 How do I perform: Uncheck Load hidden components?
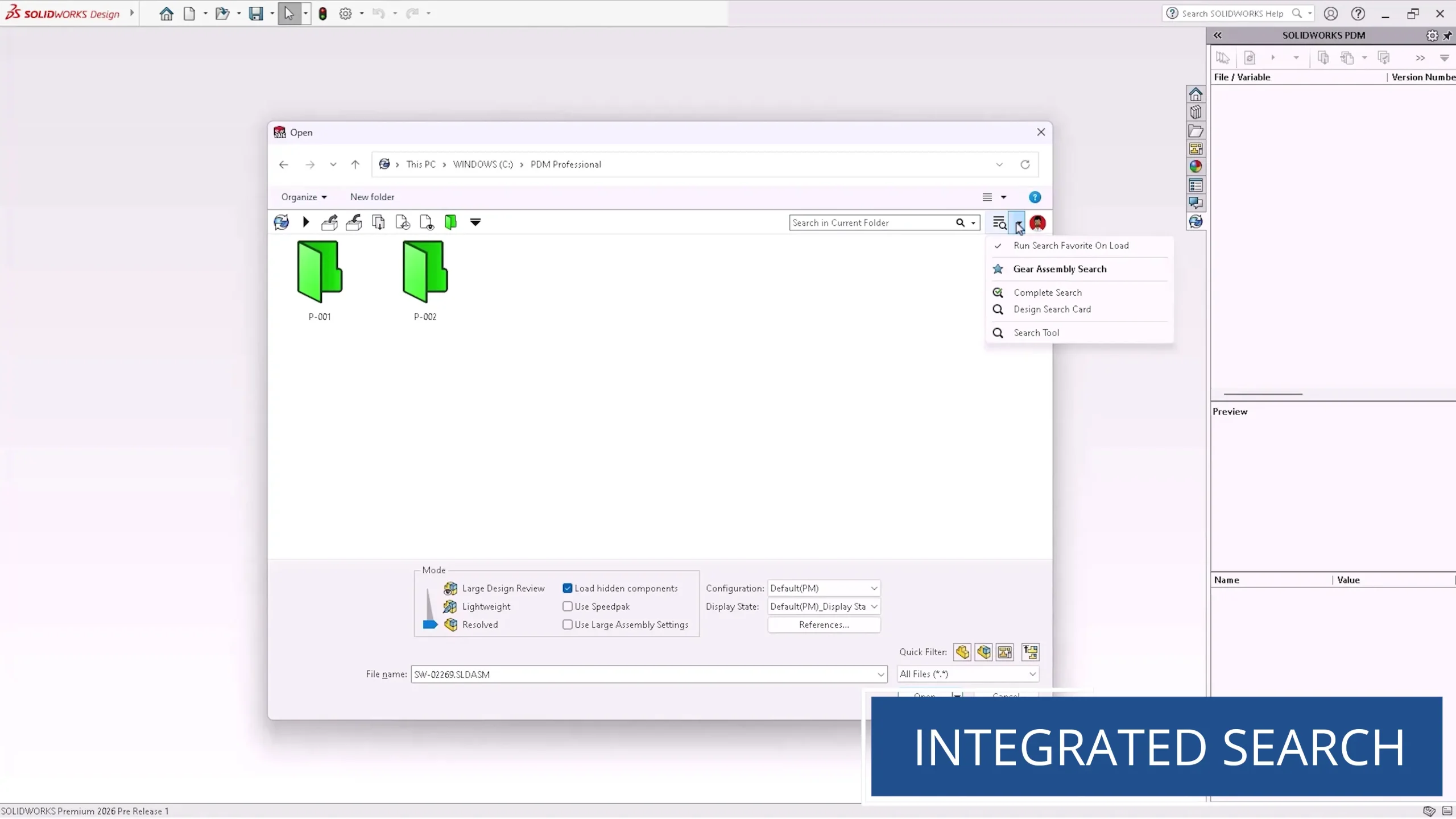click(567, 588)
